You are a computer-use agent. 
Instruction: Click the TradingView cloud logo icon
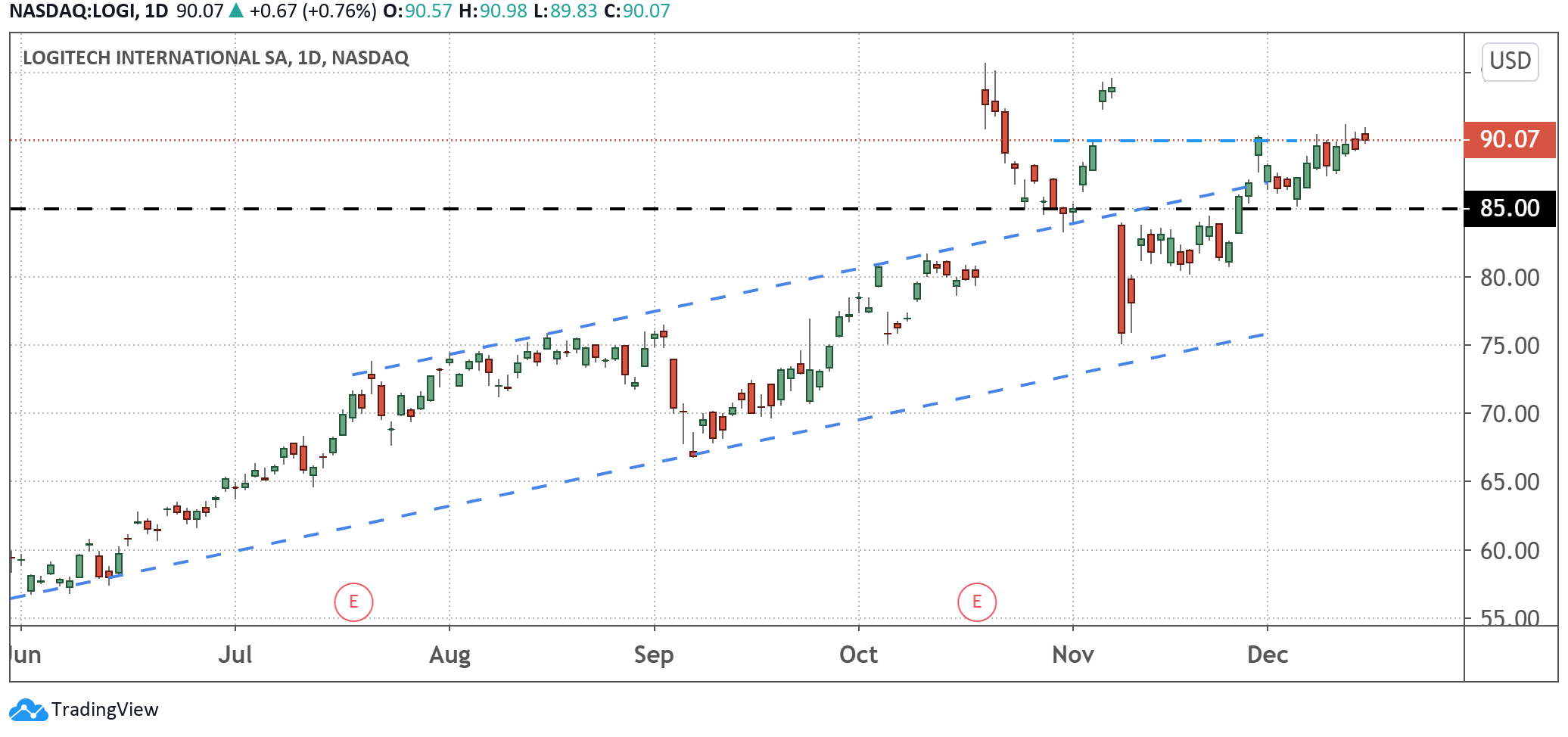point(28,711)
